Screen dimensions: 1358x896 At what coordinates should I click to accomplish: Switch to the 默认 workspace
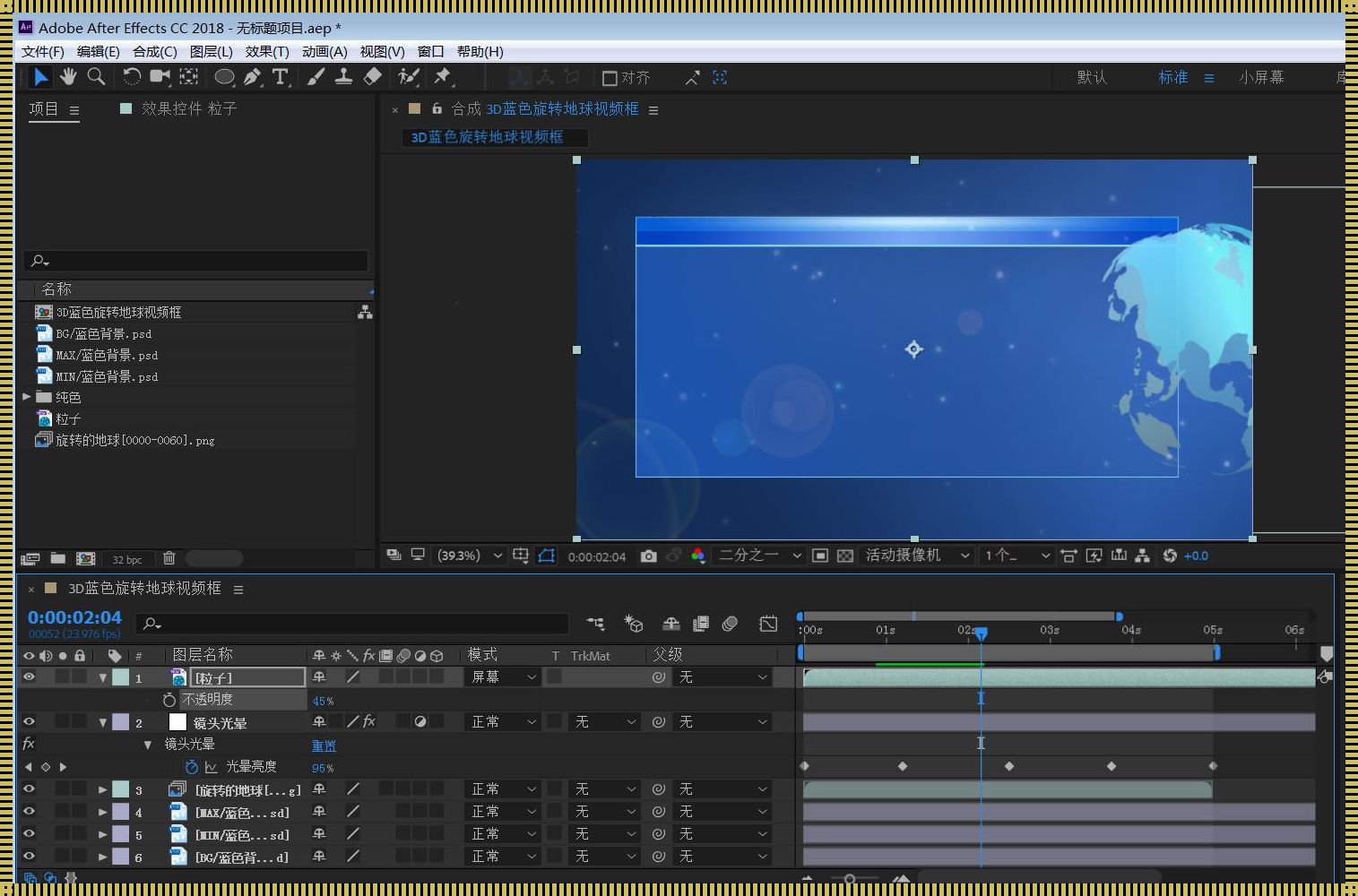tap(1092, 78)
